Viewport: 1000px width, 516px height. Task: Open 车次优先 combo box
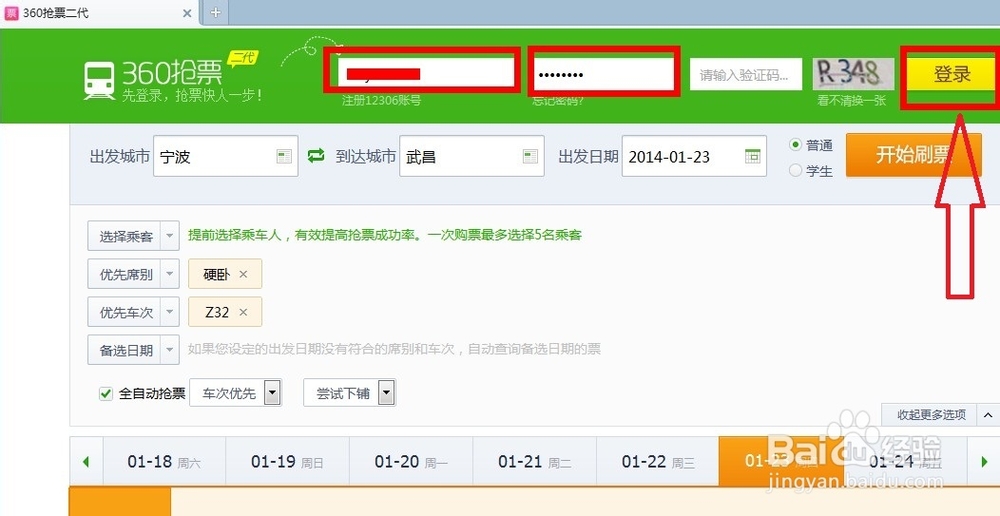coord(235,393)
